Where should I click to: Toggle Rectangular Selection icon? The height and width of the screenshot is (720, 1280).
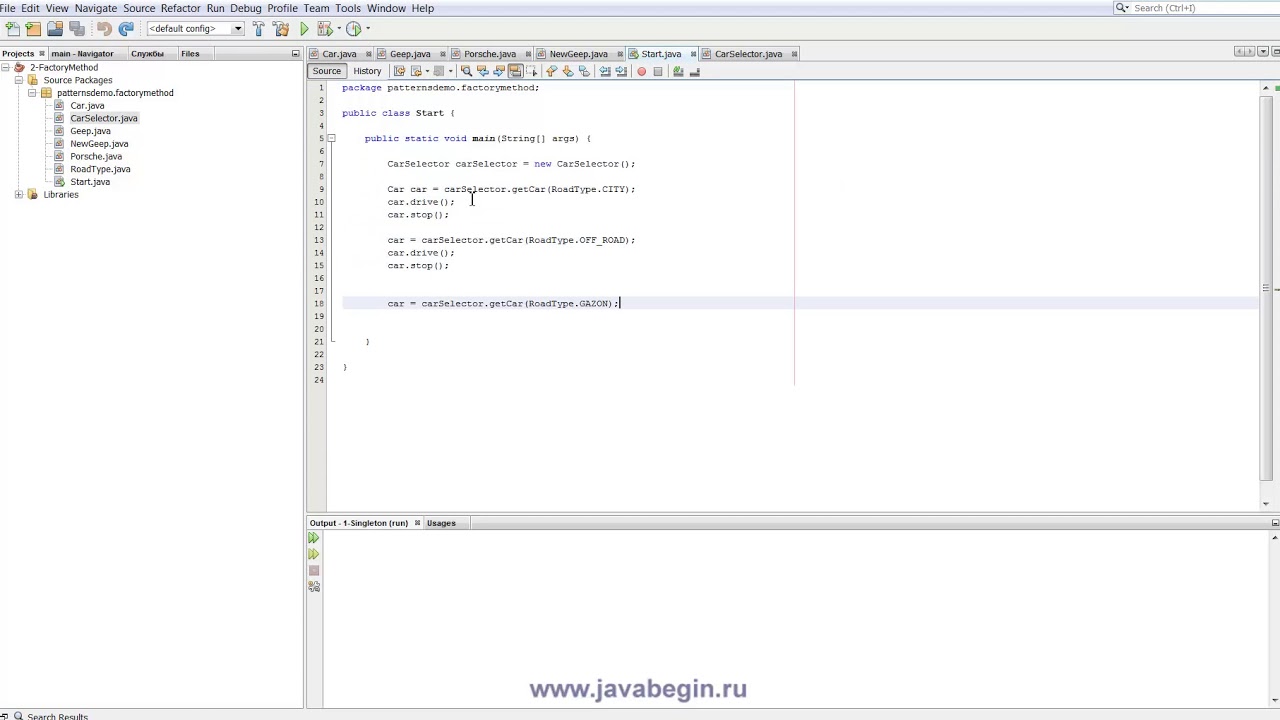(532, 71)
